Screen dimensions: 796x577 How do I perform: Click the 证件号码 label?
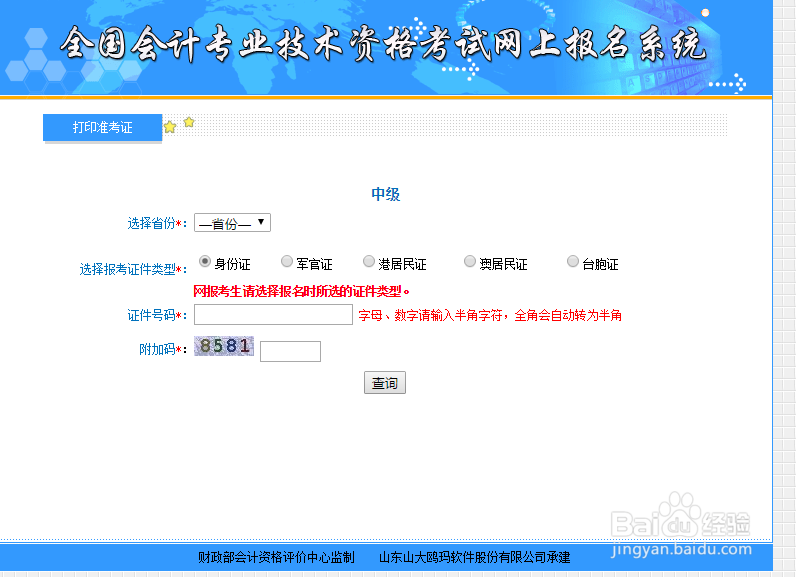point(157,315)
